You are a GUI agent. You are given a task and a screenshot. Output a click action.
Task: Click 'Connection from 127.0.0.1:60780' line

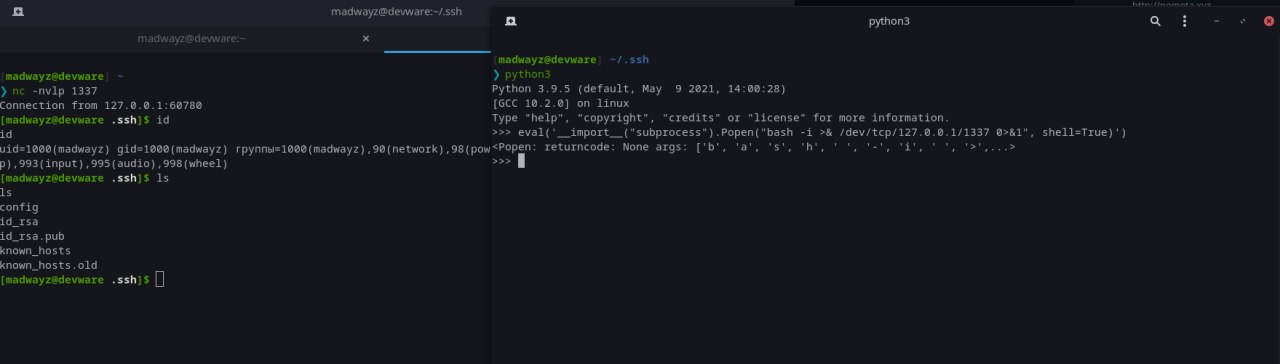101,105
